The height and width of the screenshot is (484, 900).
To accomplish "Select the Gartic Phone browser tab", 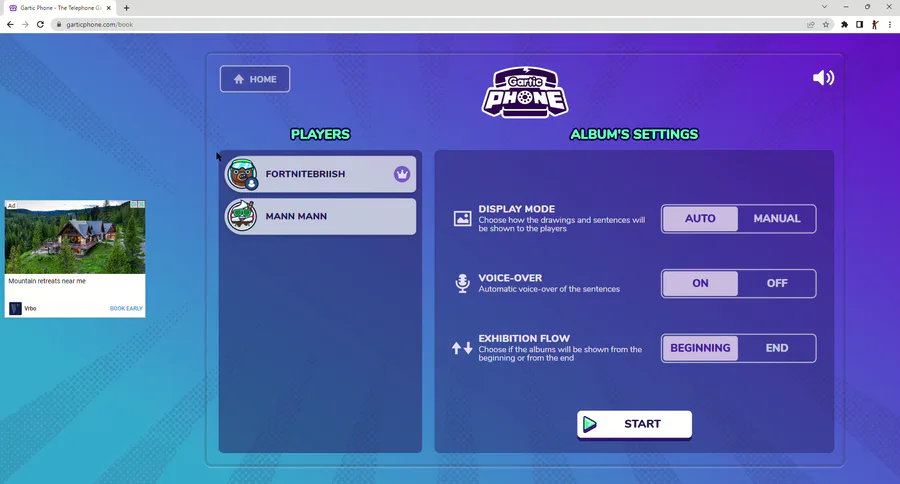I will pos(60,8).
